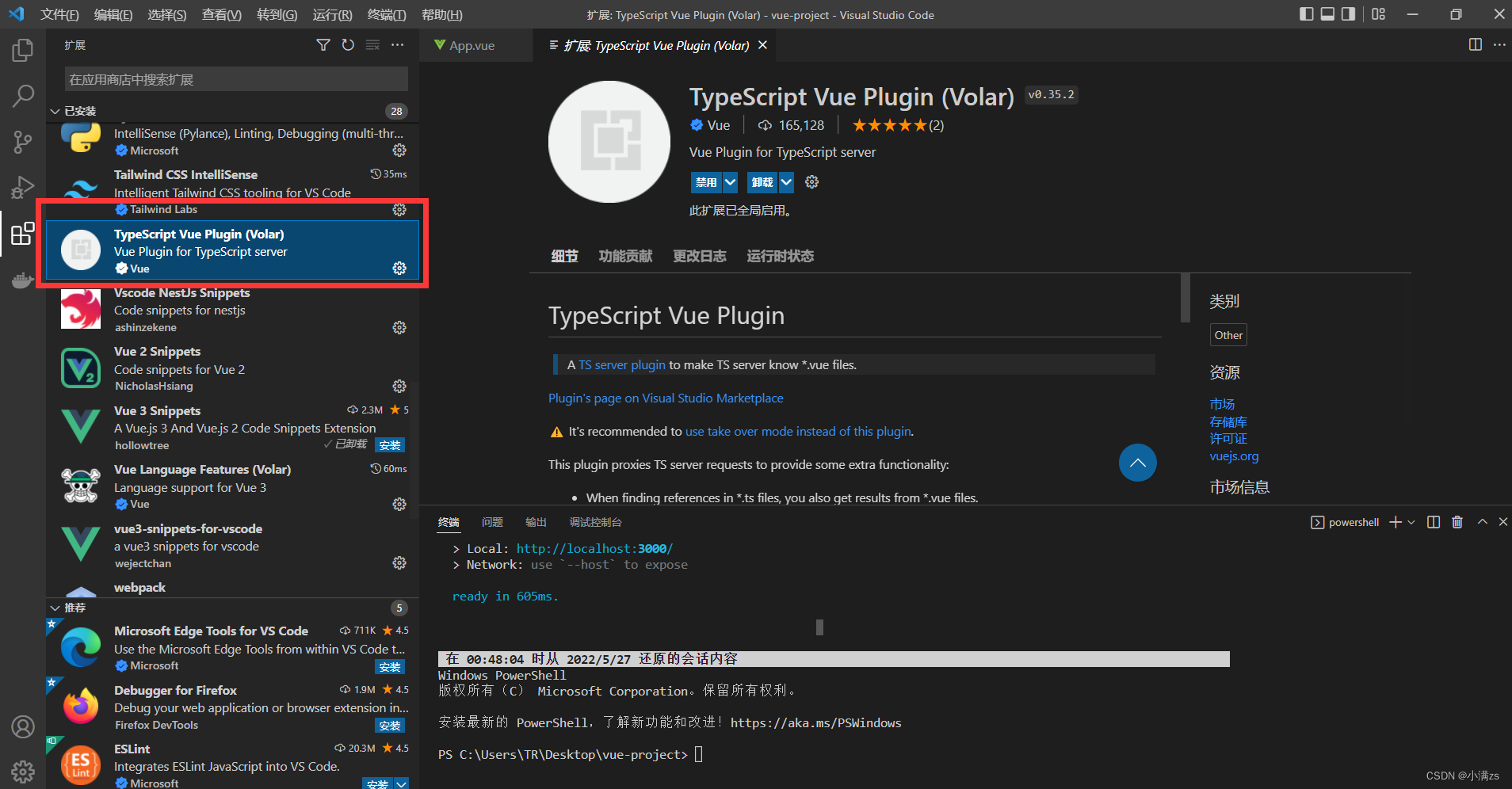Viewport: 1512px width, 789px height.
Task: Install Debugger for Firefox extension
Action: pos(390,726)
